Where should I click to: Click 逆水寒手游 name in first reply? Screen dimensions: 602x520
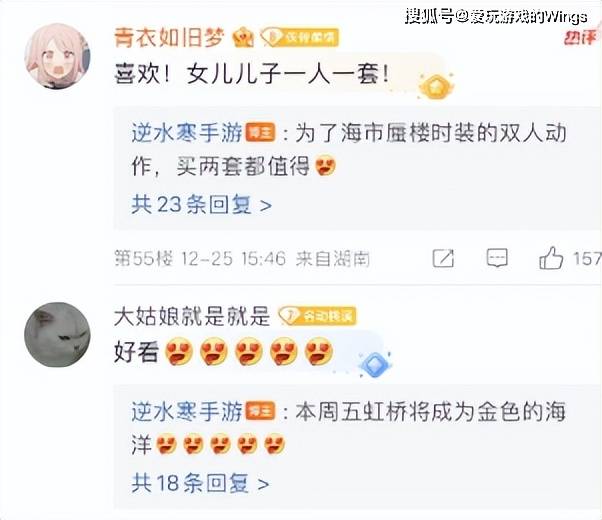187,133
